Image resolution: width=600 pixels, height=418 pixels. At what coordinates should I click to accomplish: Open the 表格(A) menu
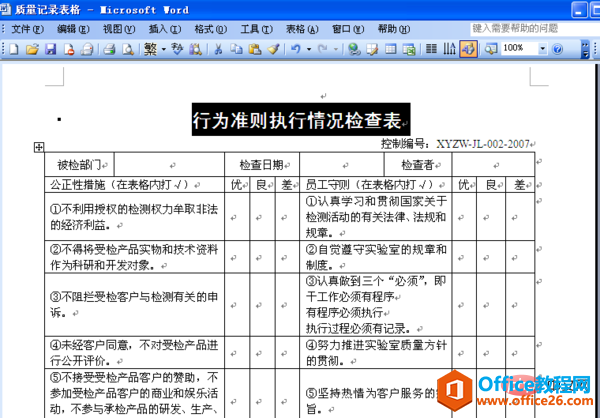click(x=302, y=29)
